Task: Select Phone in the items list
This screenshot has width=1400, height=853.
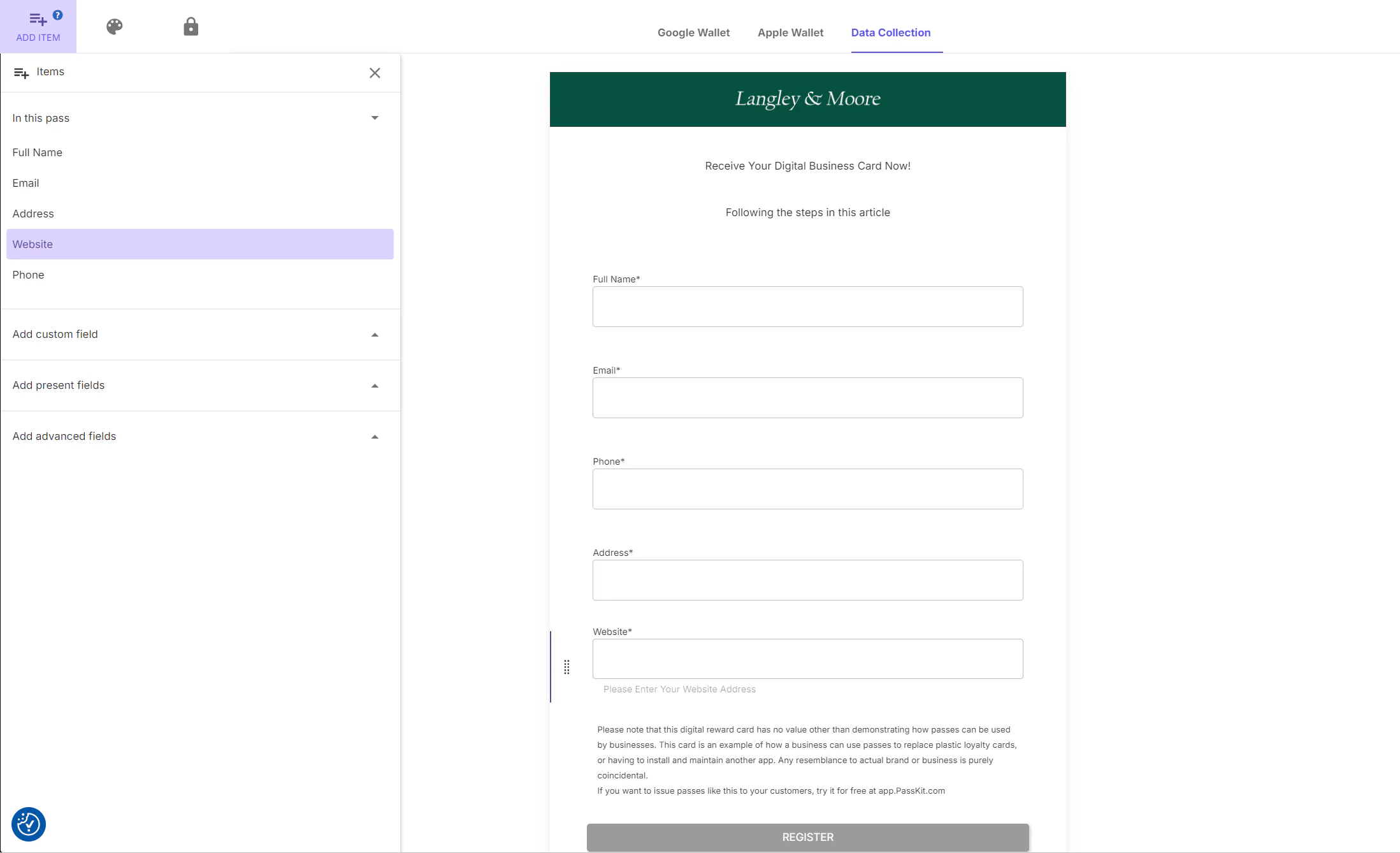Action: coord(200,275)
